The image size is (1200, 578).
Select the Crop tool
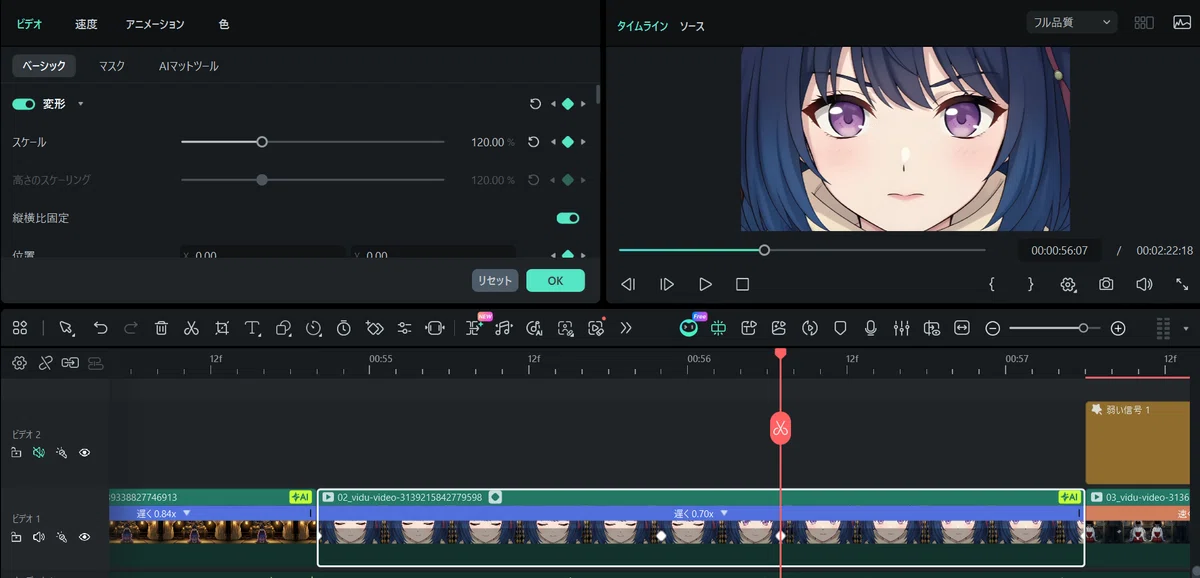tap(222, 327)
